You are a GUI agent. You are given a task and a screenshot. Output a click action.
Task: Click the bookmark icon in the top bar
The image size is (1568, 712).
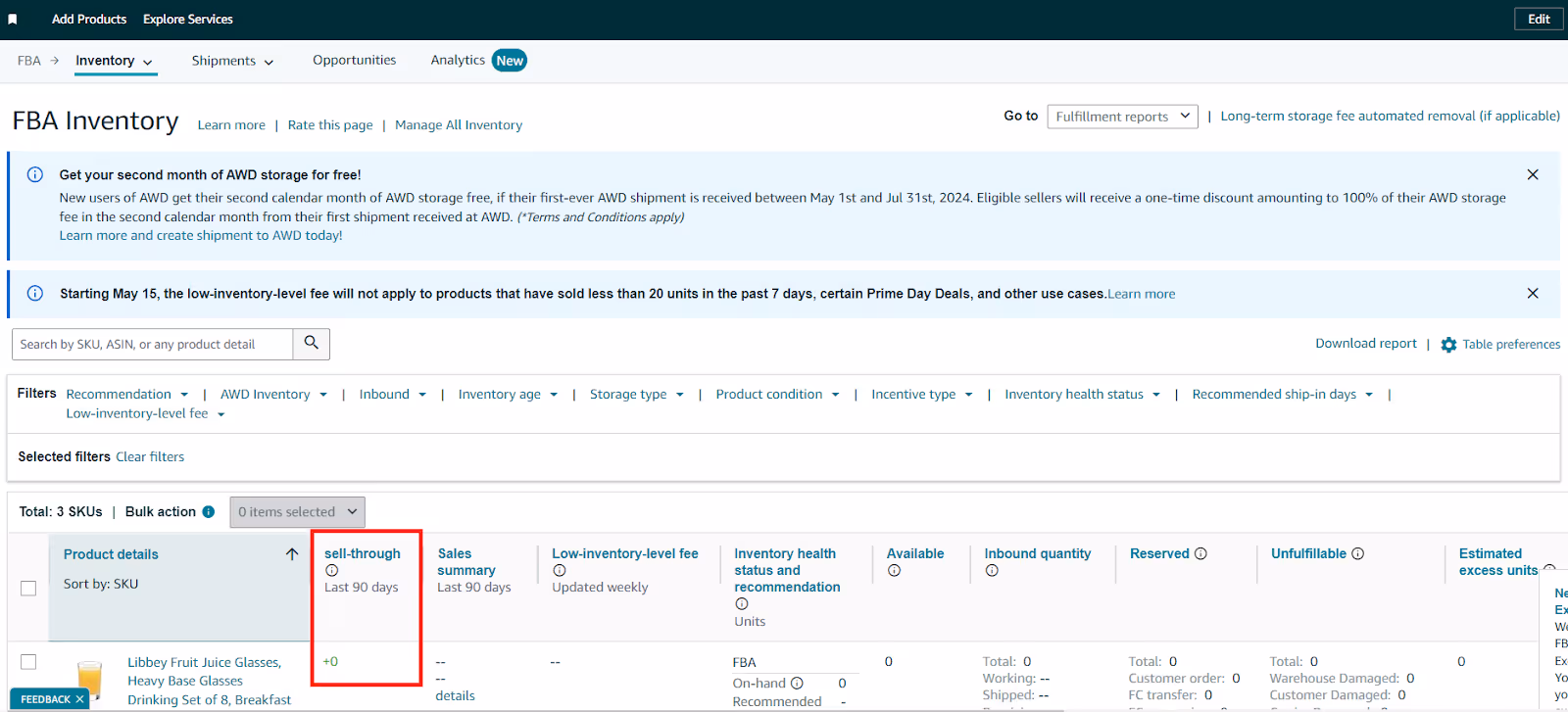pyautogui.click(x=13, y=20)
